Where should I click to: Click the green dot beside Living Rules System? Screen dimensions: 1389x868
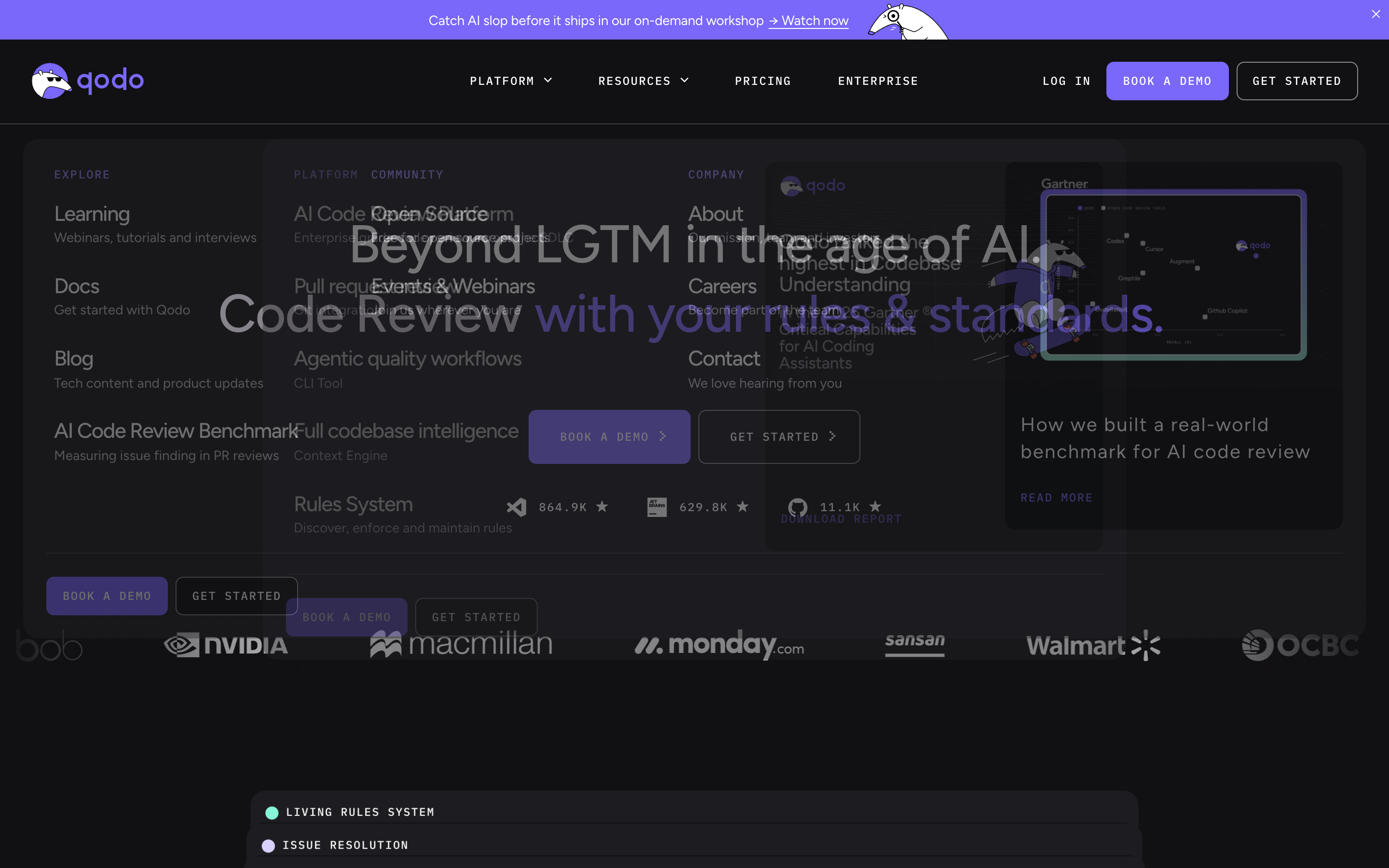click(272, 813)
